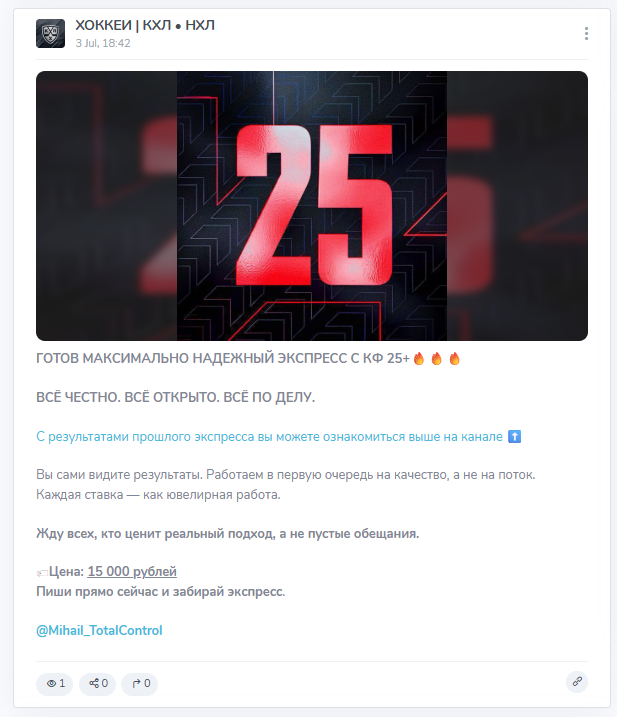Click the eye views counter
Screen dimensions: 617x717
pos(54,684)
